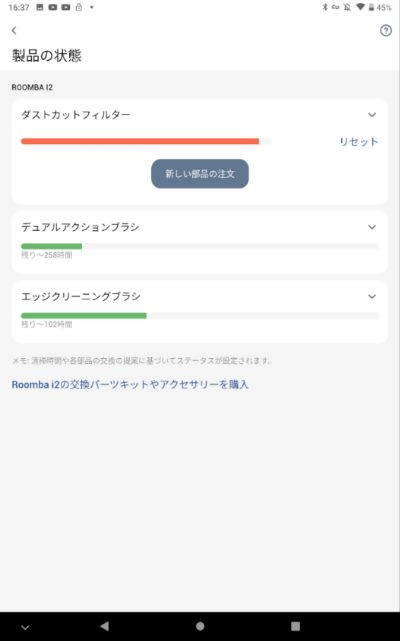Tap the edge cleaning brush progress bar
Viewport: 400px width, 641px height.
pos(200,316)
